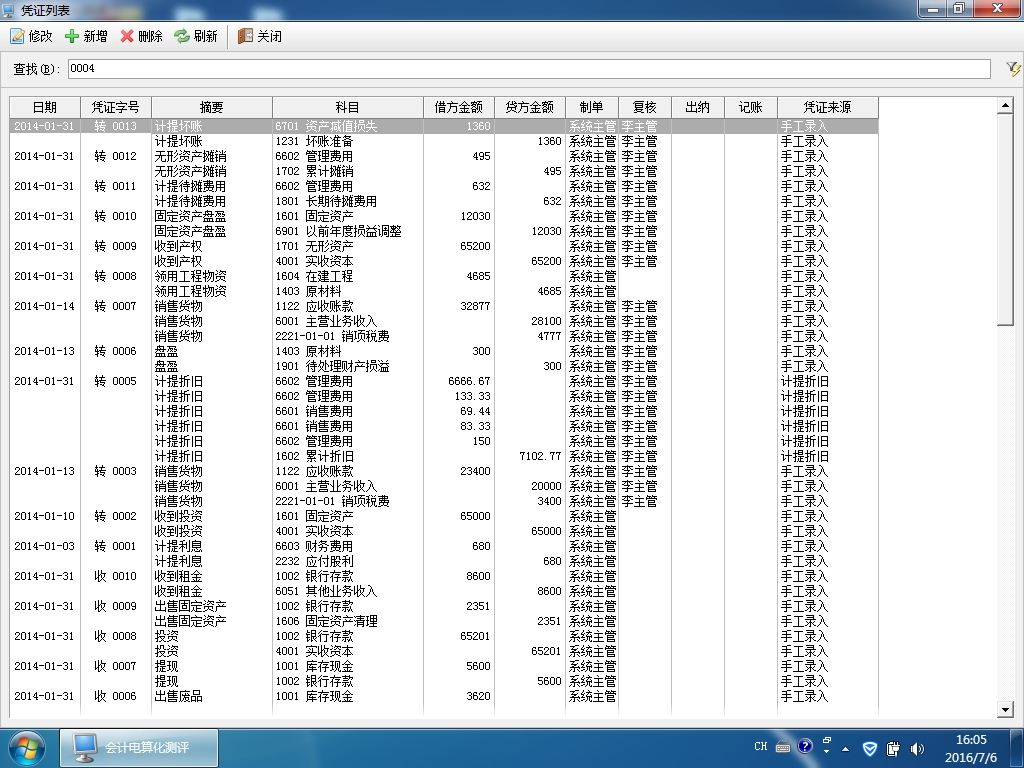This screenshot has width=1024, height=768.
Task: Click subject cell 1702 累计摊销
Action: click(x=314, y=171)
